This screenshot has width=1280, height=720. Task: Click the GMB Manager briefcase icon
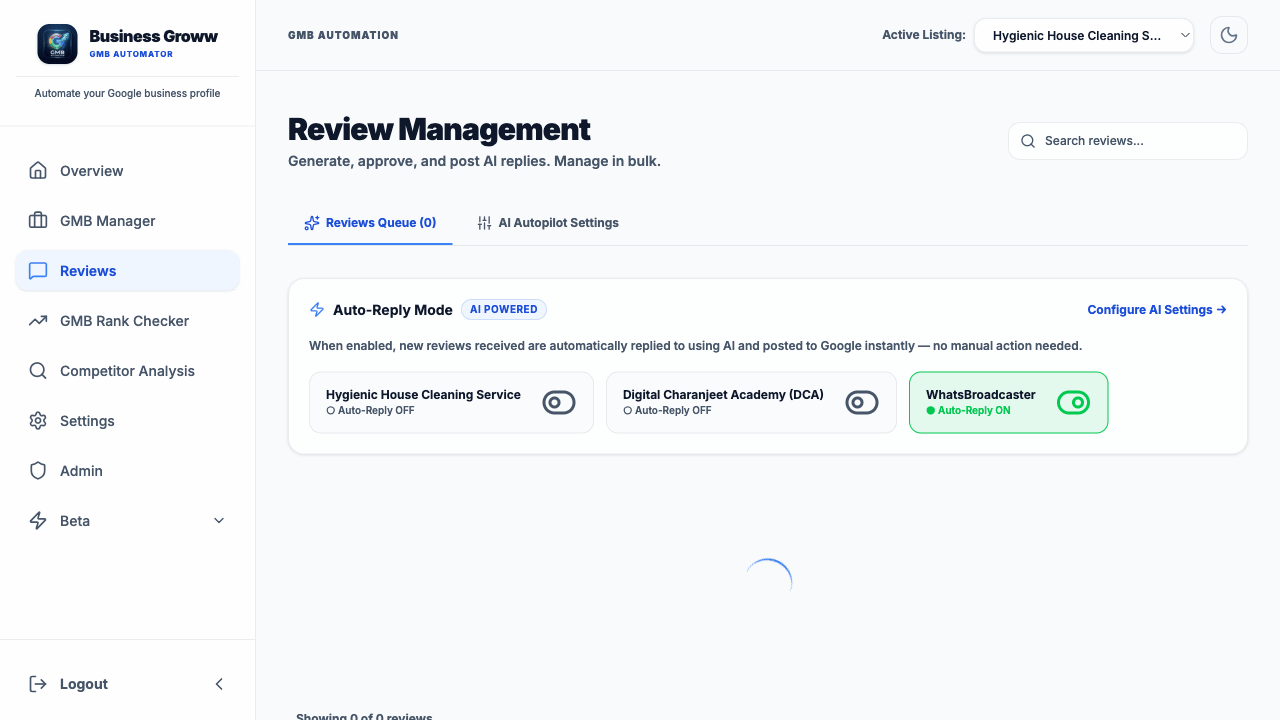(x=38, y=221)
